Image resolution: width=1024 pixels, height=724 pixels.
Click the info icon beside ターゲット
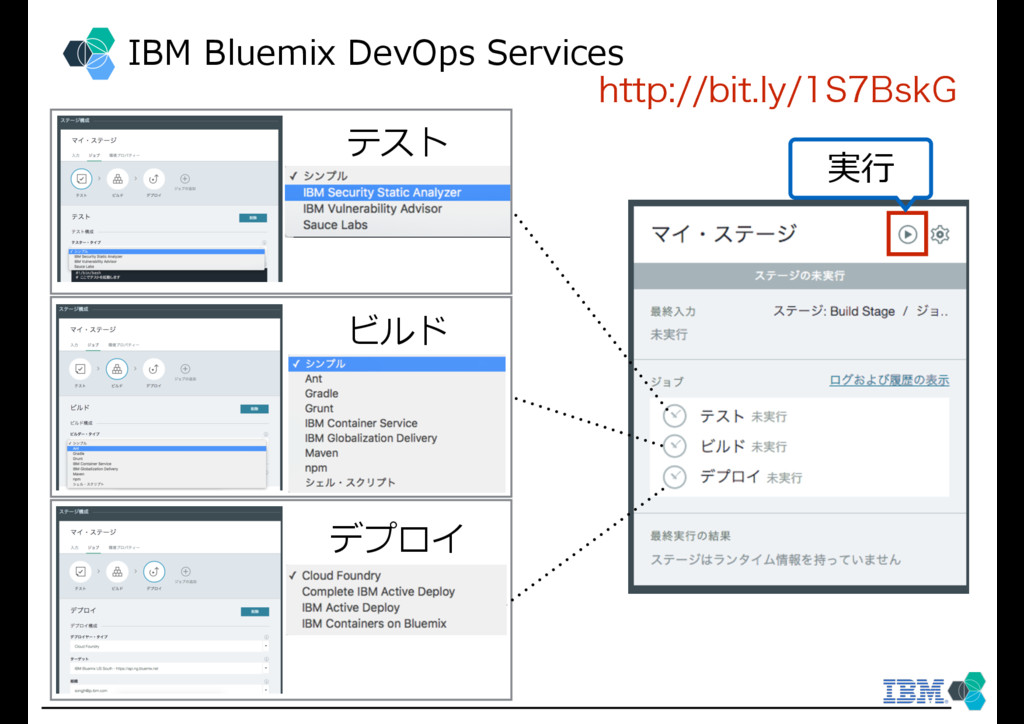266,659
